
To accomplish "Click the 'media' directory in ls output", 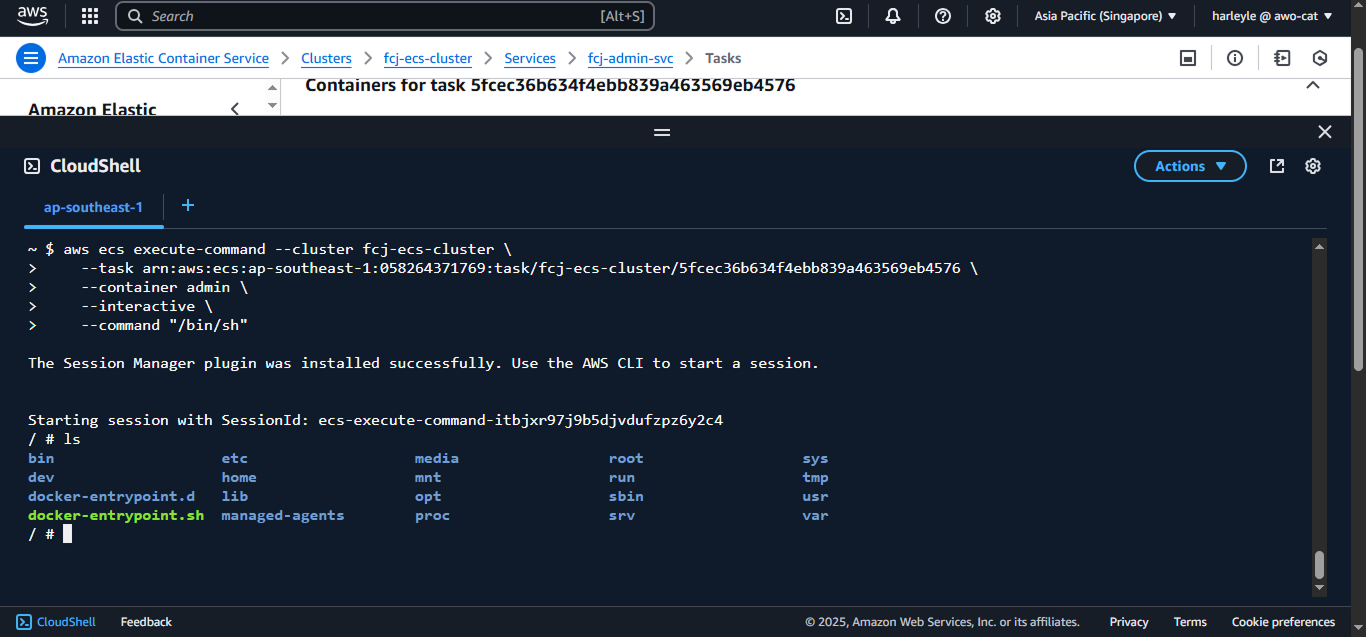I will (437, 458).
